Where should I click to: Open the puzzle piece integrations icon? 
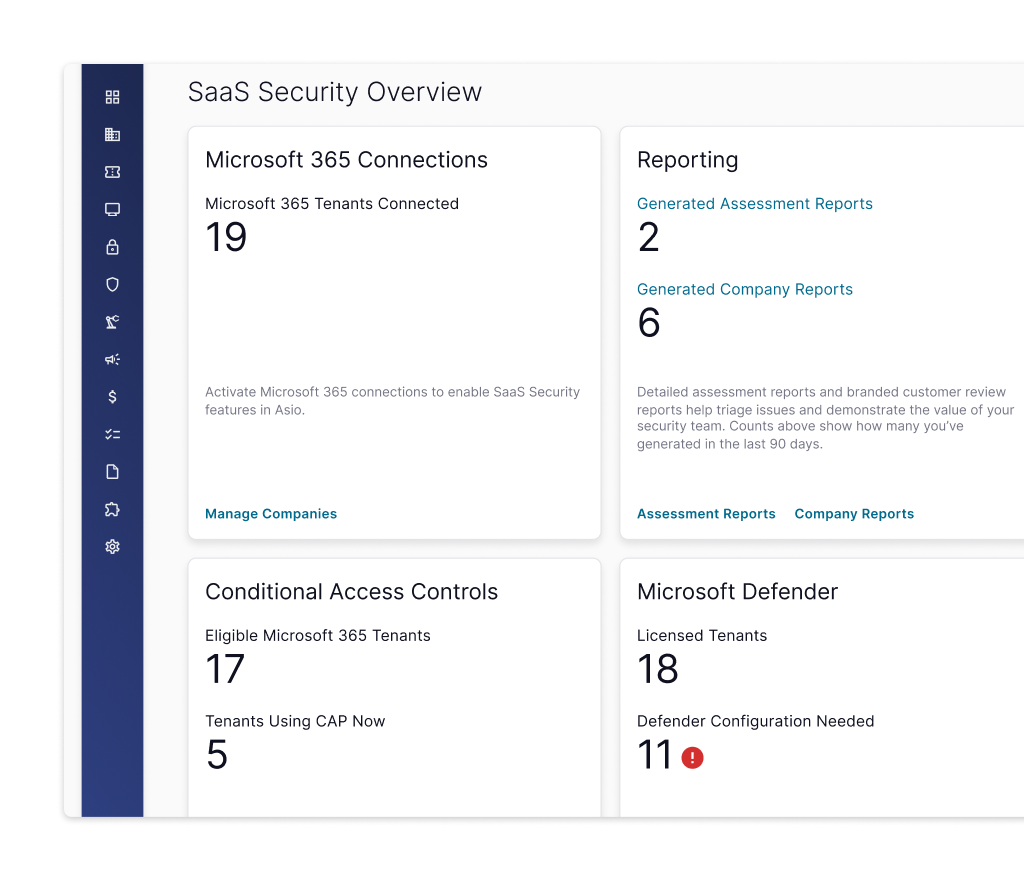click(112, 509)
